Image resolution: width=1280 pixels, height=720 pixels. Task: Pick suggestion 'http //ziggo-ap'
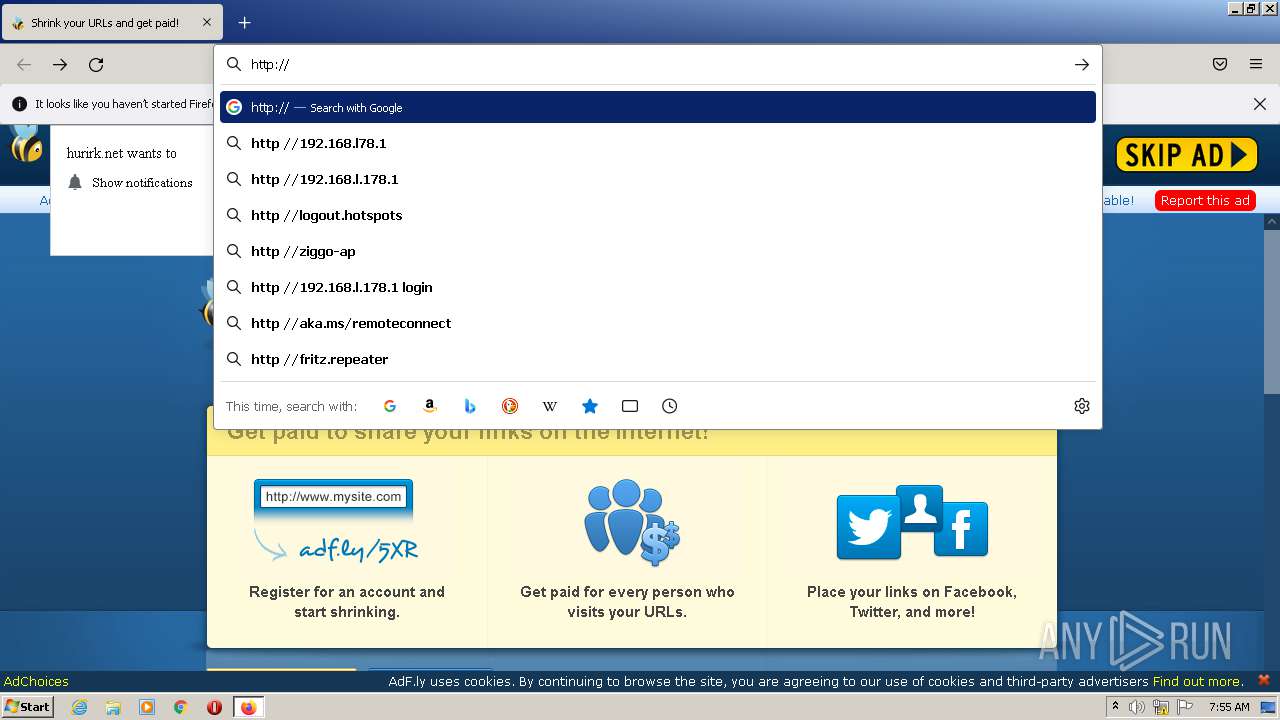(x=658, y=251)
